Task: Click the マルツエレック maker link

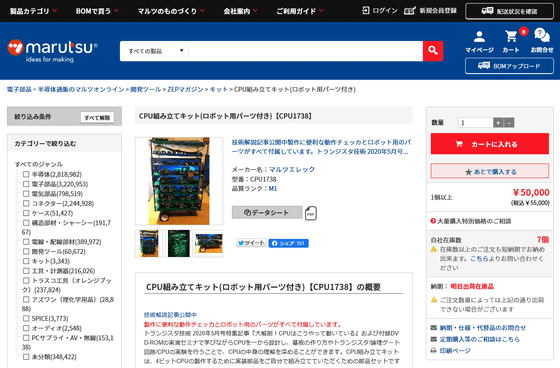Action: 292,169
